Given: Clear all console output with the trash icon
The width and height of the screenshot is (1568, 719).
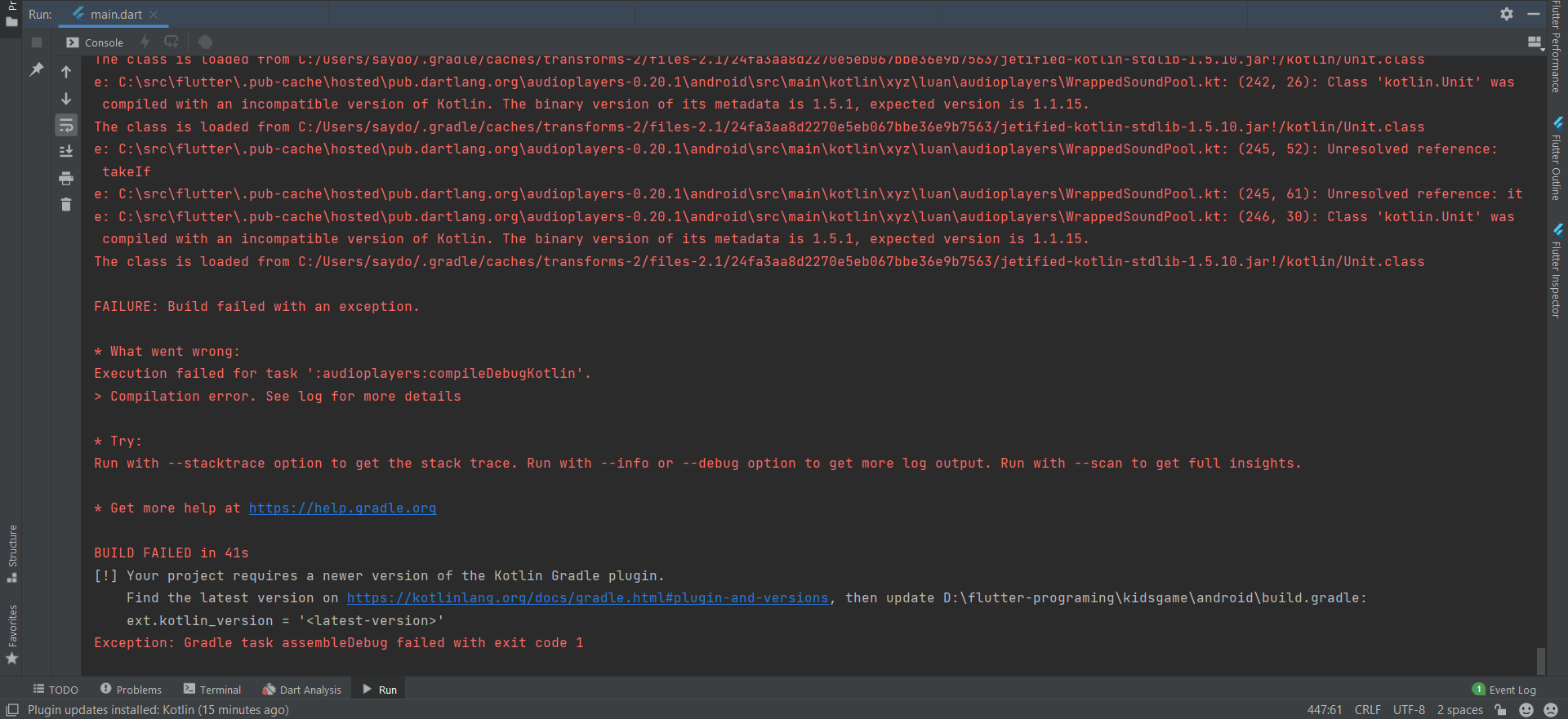Looking at the screenshot, I should (66, 204).
